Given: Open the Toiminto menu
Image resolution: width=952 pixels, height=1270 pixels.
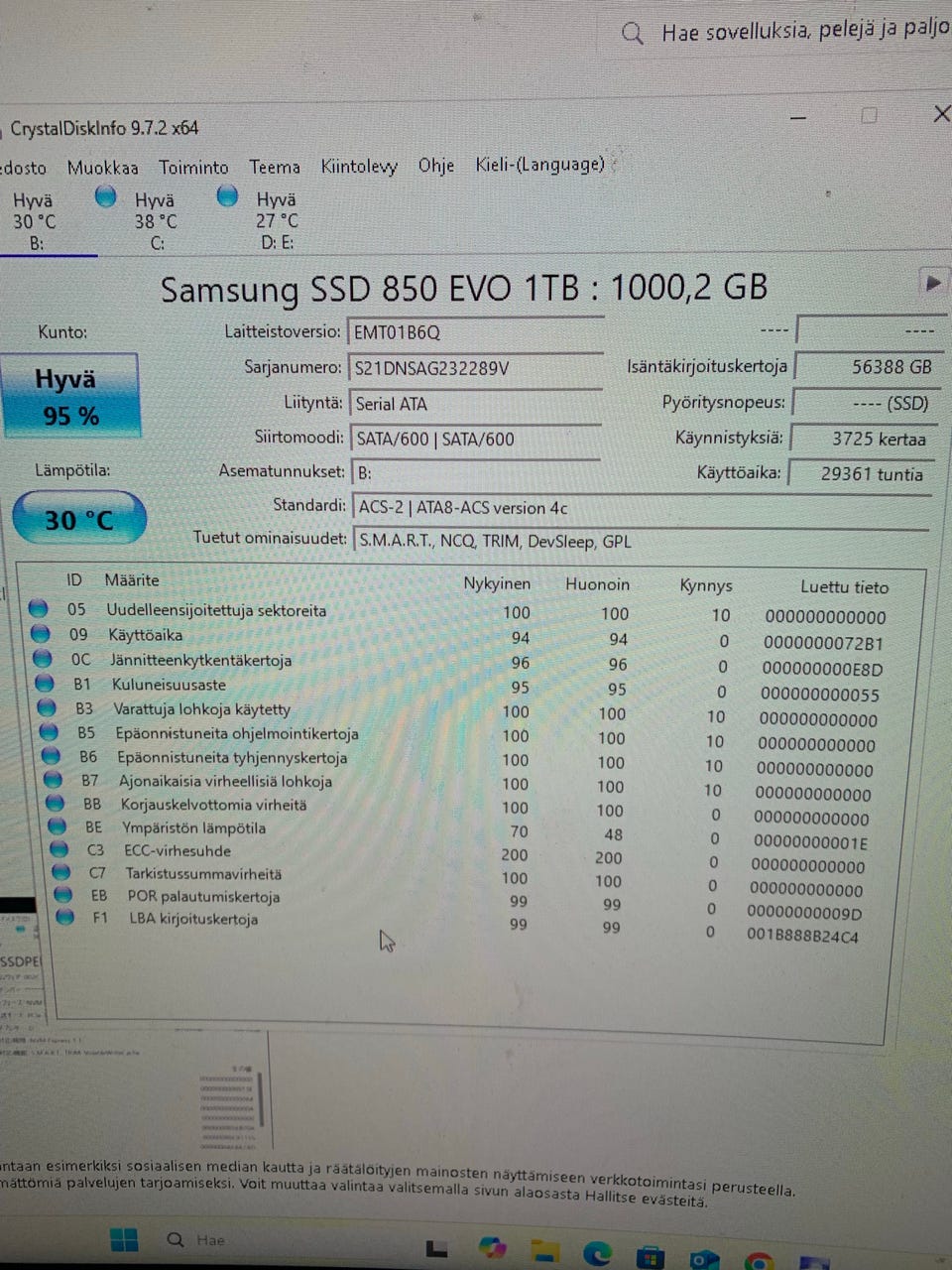Looking at the screenshot, I should [193, 168].
